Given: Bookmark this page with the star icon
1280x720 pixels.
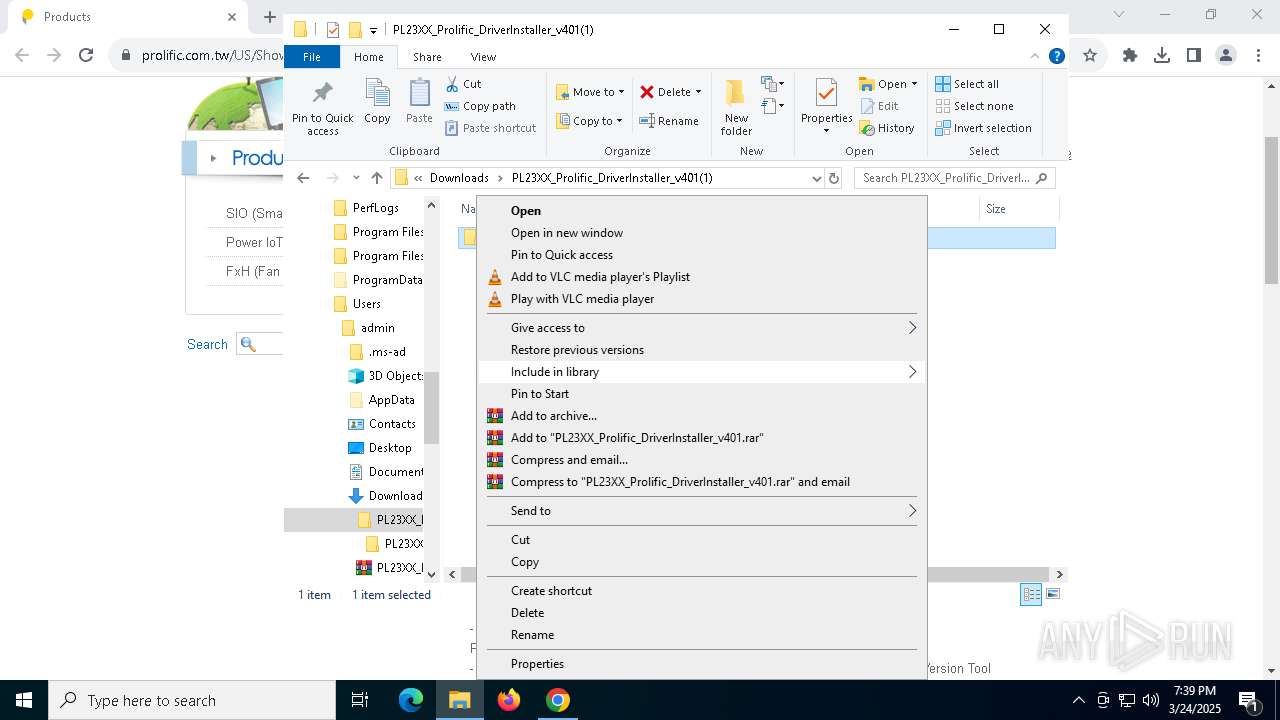Looking at the screenshot, I should pos(1090,56).
